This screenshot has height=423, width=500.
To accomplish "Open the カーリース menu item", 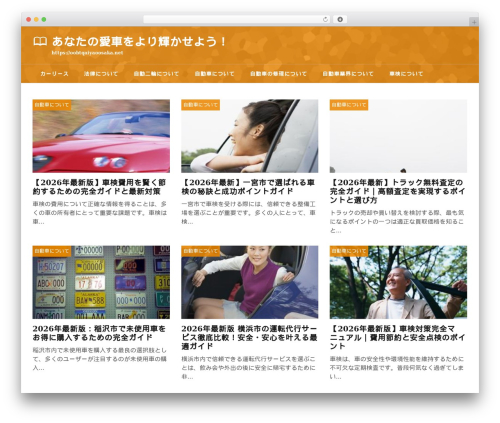I will click(54, 74).
